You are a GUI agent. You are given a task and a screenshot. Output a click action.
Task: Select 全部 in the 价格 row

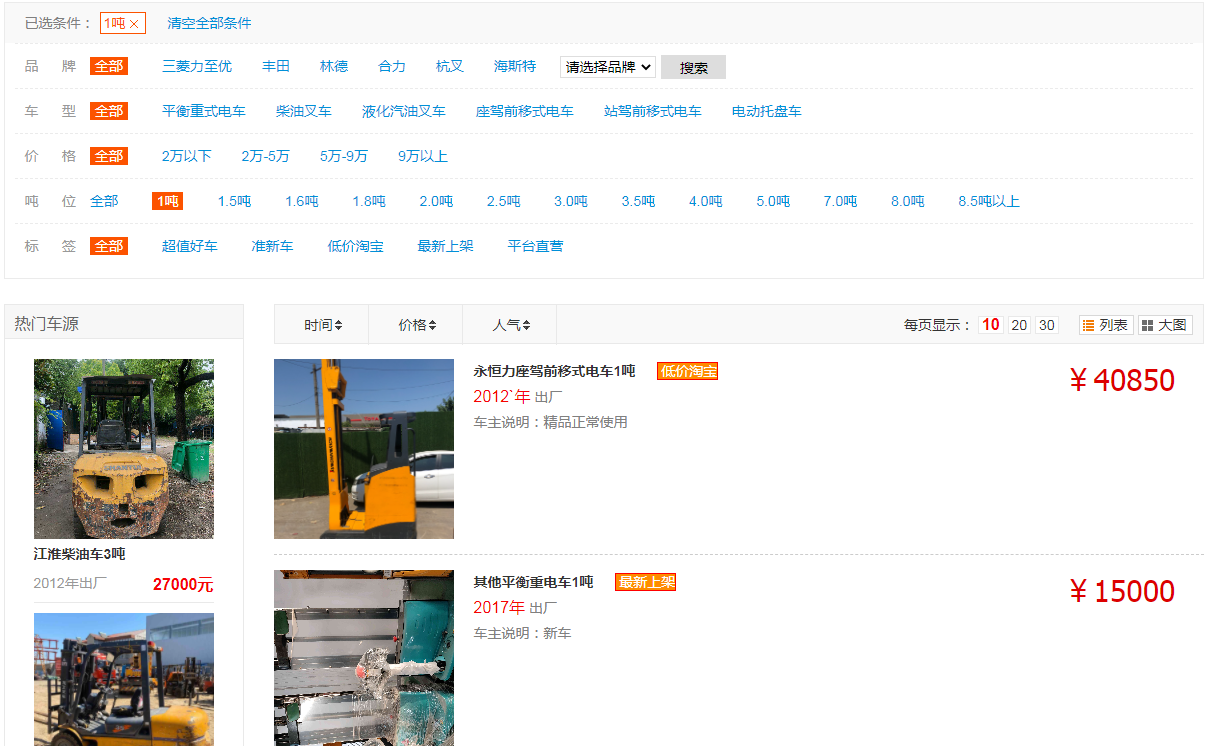click(x=109, y=156)
